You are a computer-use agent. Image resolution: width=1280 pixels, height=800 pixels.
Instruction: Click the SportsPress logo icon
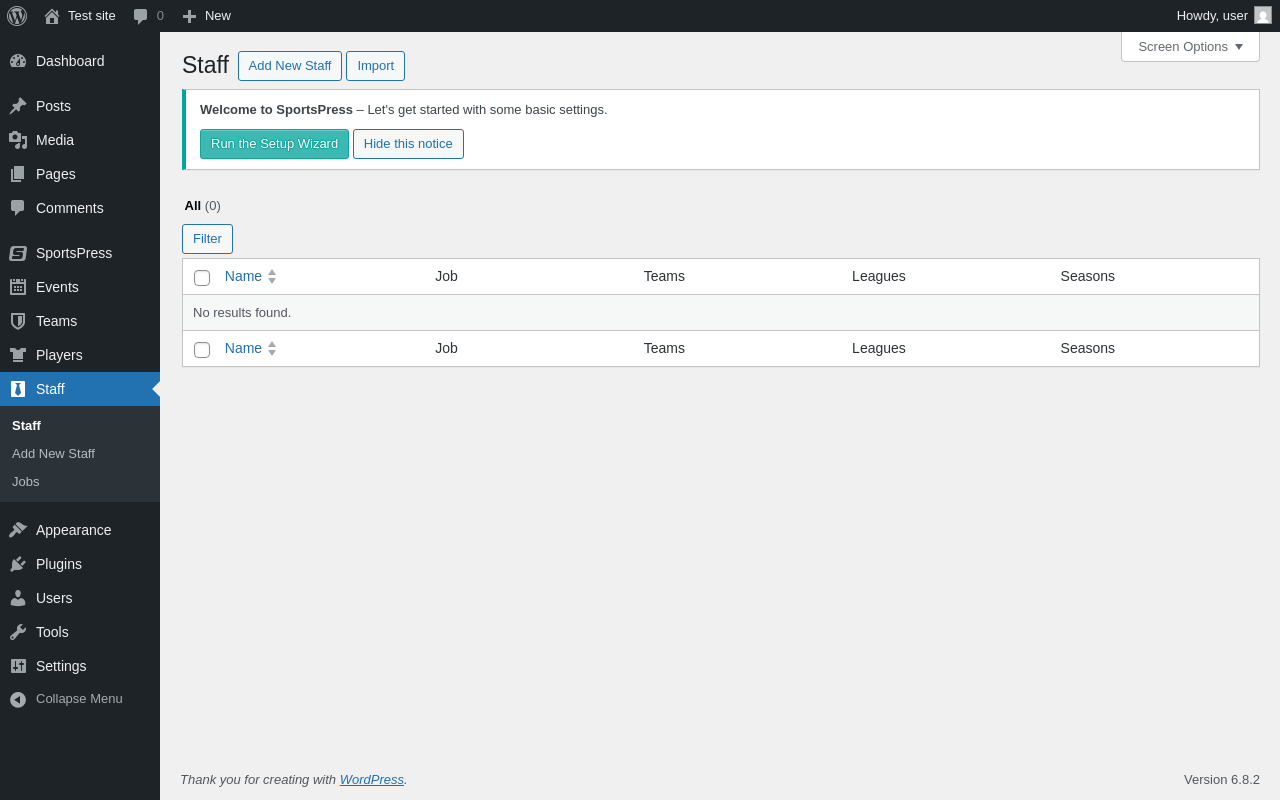(x=18, y=253)
